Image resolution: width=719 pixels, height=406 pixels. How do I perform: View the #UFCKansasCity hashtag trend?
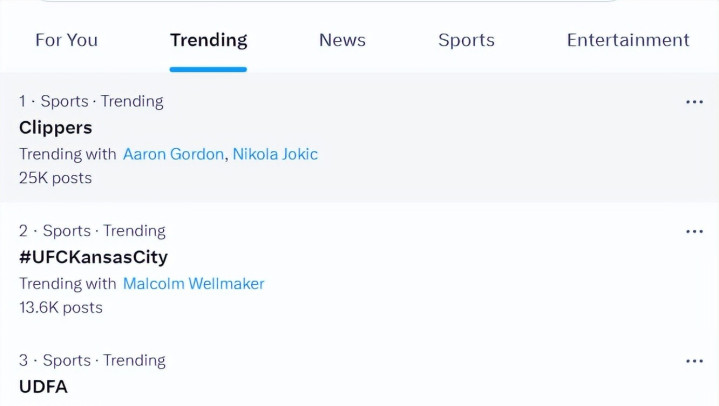[x=93, y=257]
